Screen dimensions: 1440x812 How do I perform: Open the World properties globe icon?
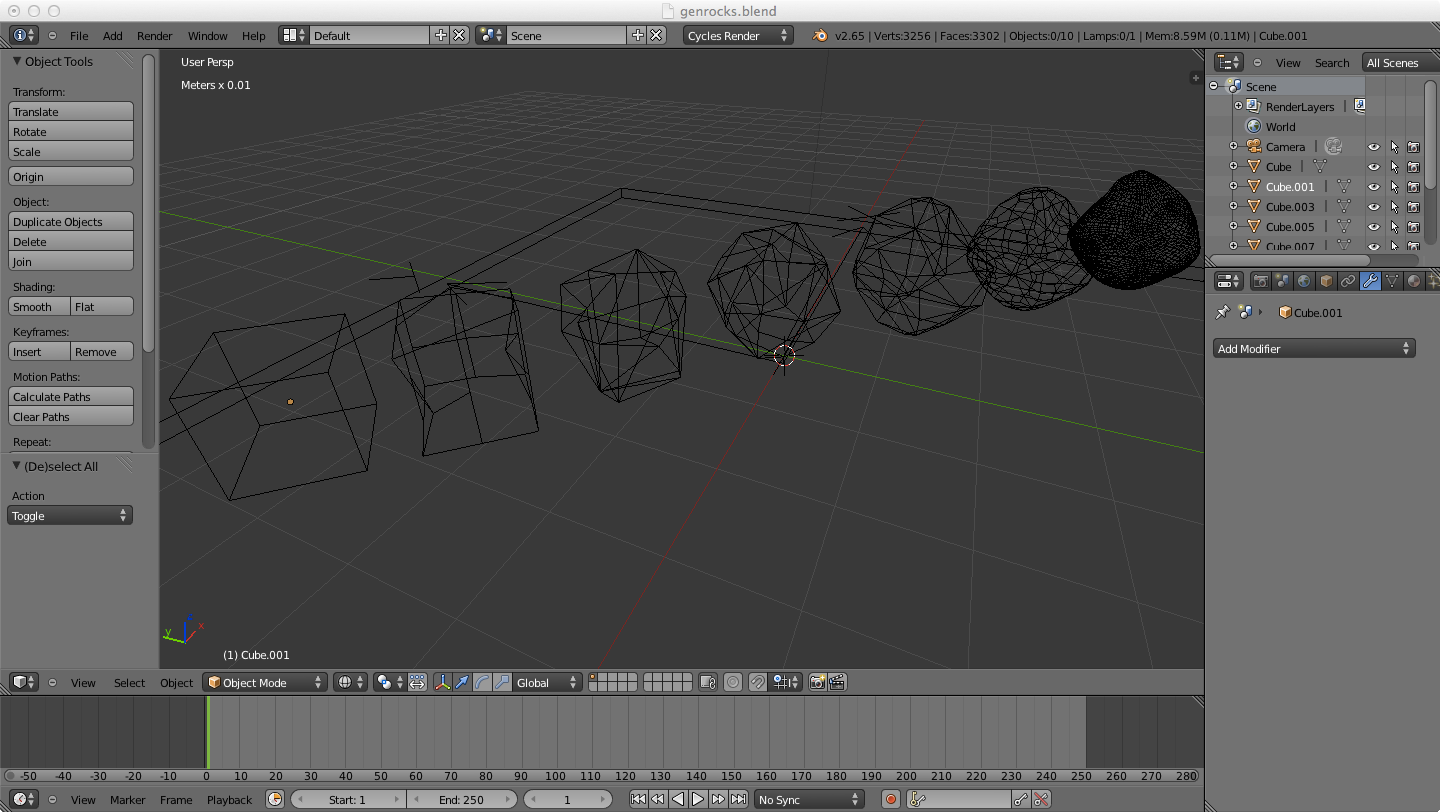point(1304,282)
